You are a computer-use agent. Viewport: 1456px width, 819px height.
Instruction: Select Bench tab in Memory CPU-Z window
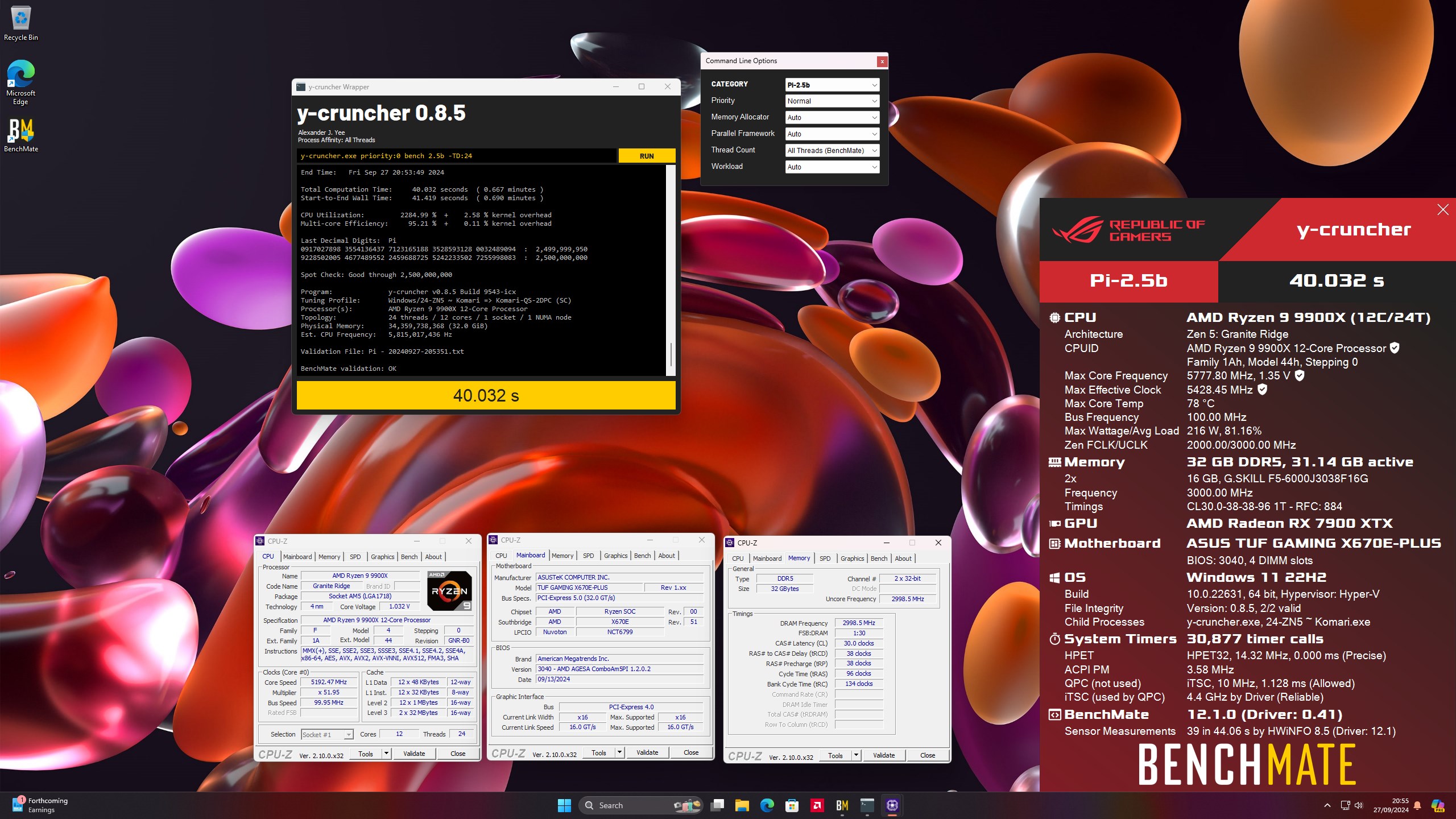click(x=879, y=559)
